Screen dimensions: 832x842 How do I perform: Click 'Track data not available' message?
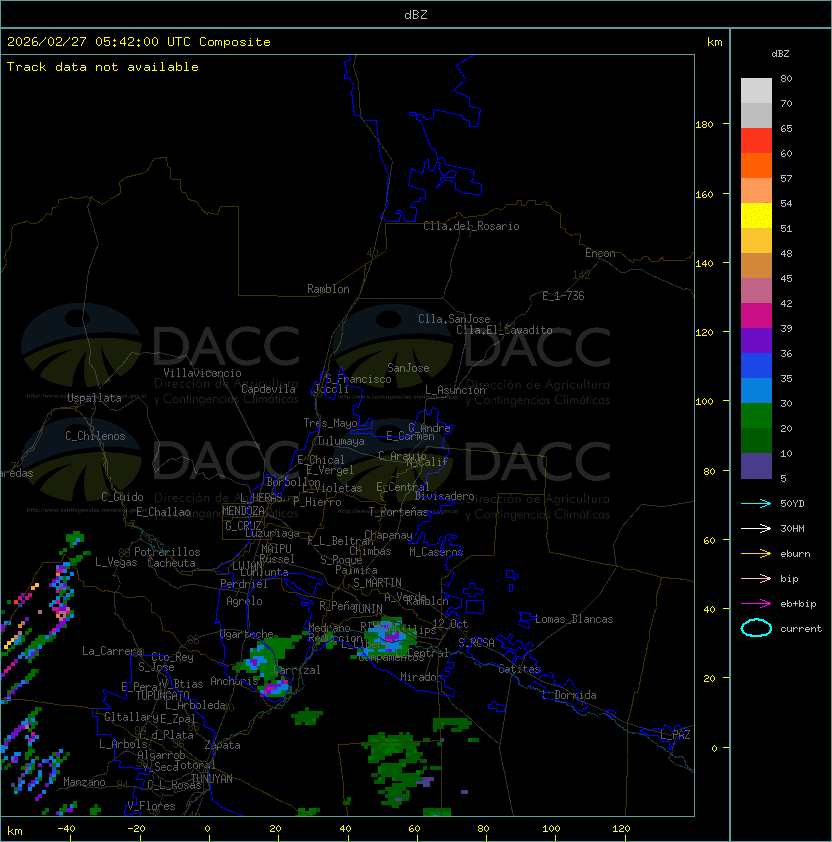point(103,67)
